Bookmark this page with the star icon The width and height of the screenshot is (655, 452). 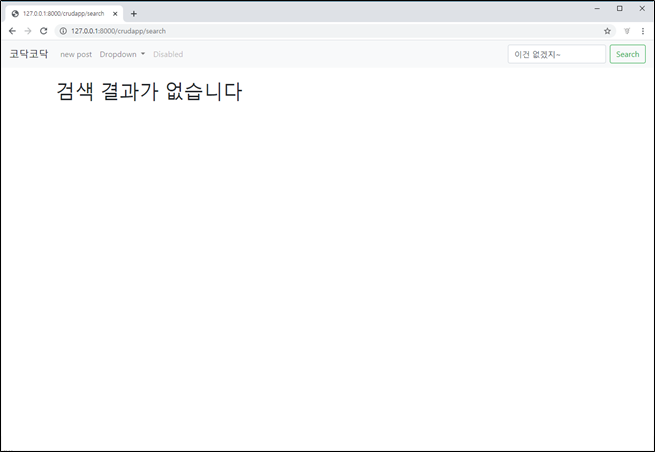point(607,31)
